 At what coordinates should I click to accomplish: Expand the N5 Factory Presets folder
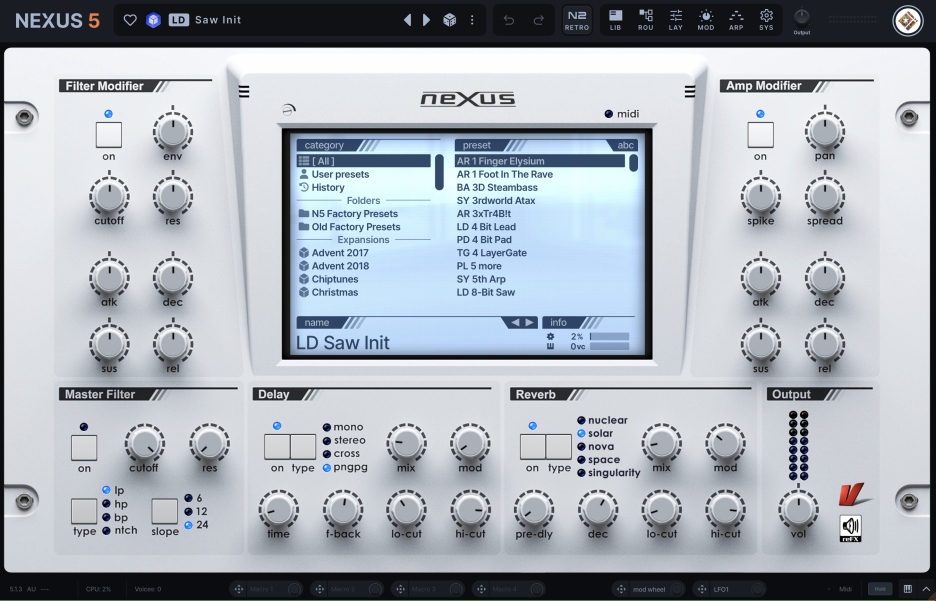pos(364,214)
